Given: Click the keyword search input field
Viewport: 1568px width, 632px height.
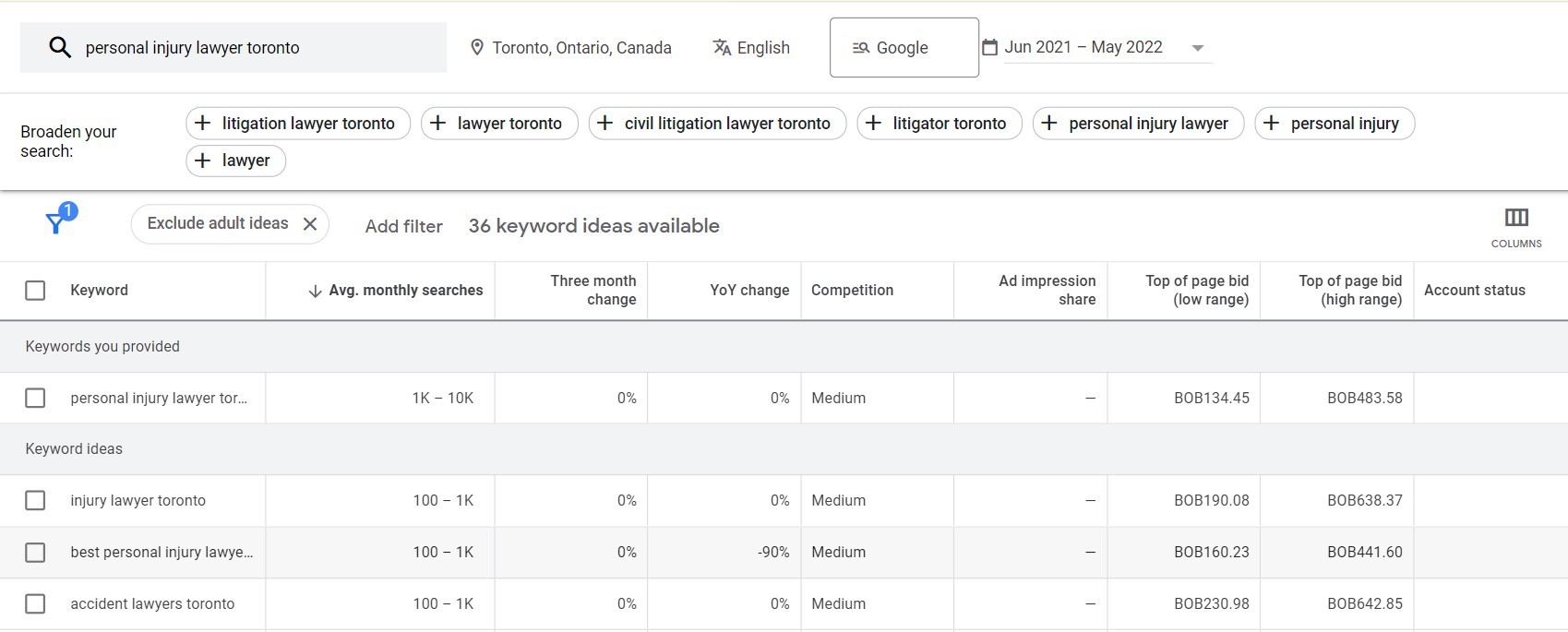Looking at the screenshot, I should (x=258, y=48).
